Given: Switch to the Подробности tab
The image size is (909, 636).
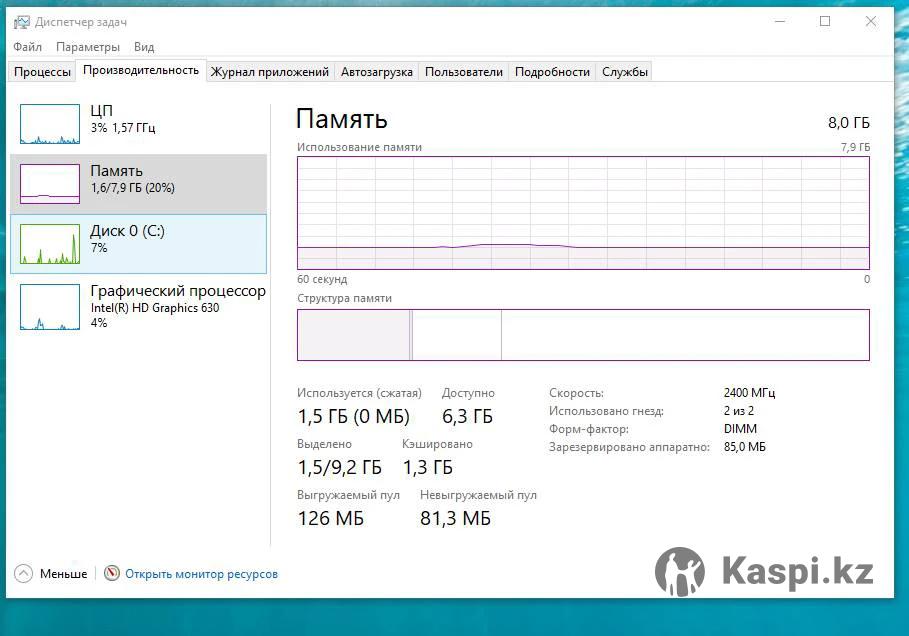Looking at the screenshot, I should 552,72.
